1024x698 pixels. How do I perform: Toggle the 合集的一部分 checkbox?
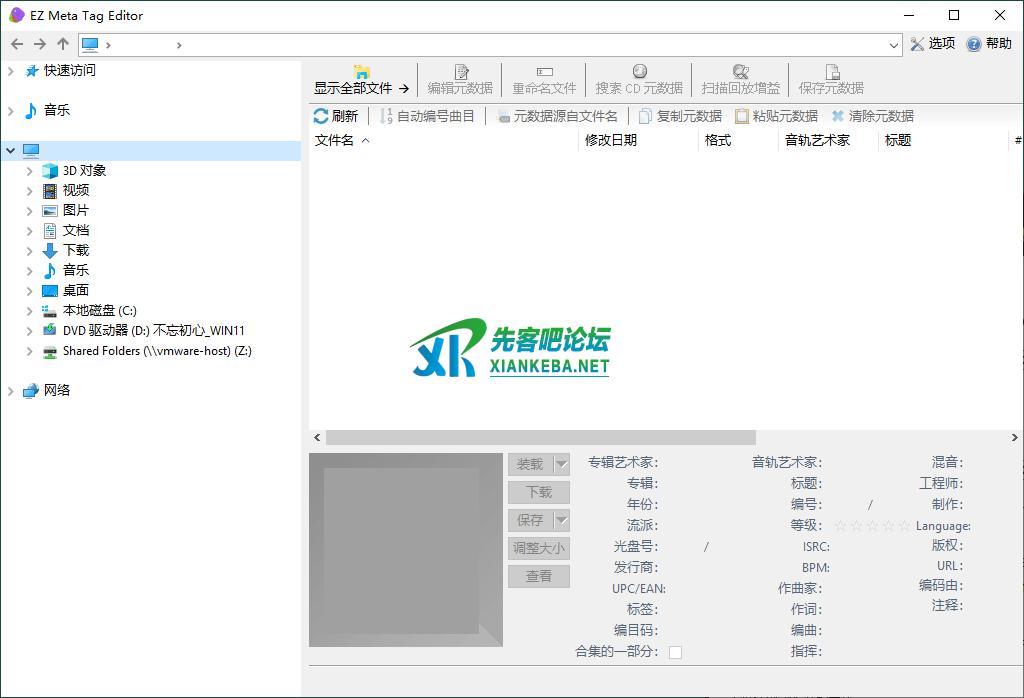[x=675, y=652]
